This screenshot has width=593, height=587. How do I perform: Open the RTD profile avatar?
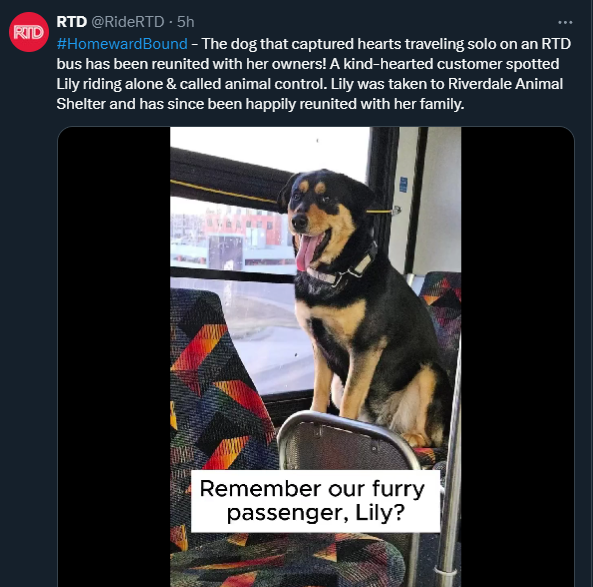coord(29,32)
